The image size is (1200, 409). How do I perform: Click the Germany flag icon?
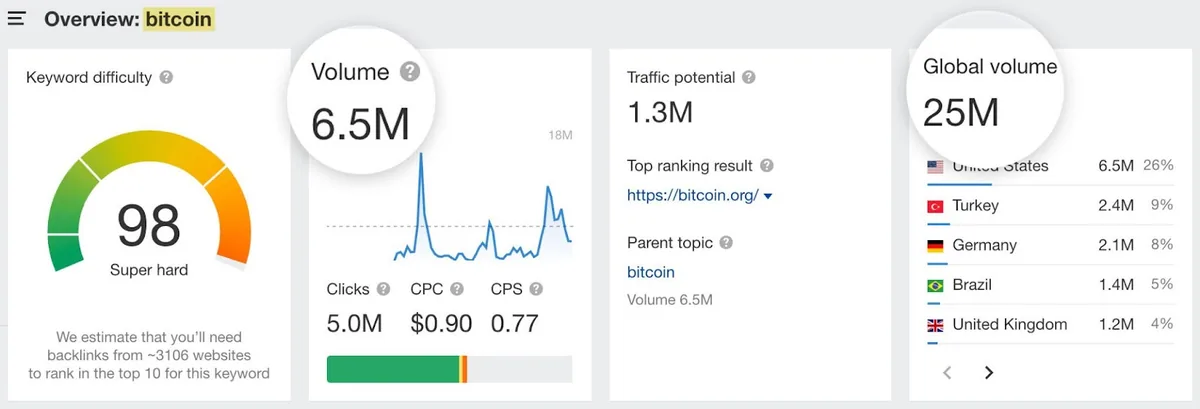pos(936,245)
